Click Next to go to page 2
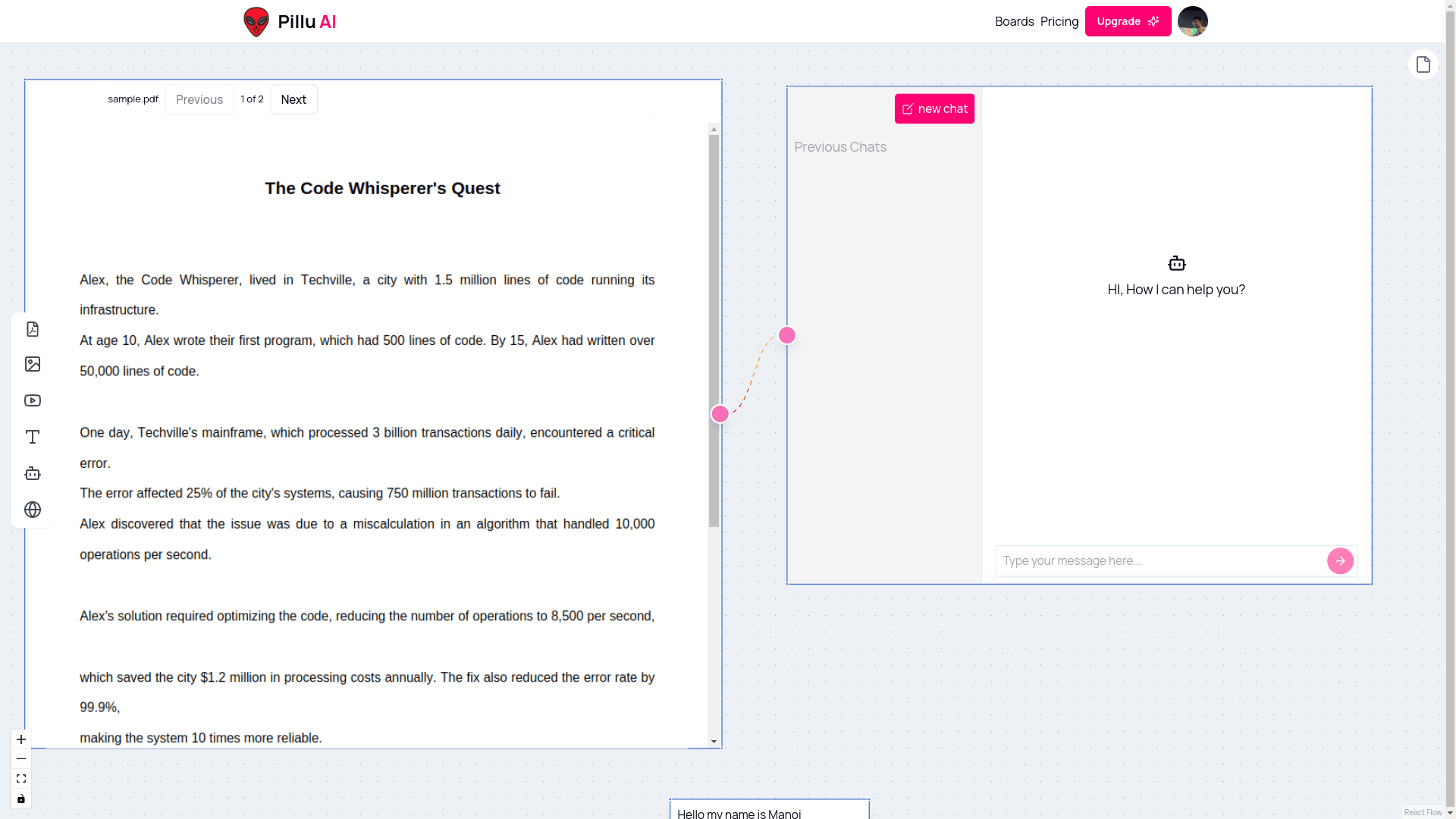1456x819 pixels. (294, 99)
